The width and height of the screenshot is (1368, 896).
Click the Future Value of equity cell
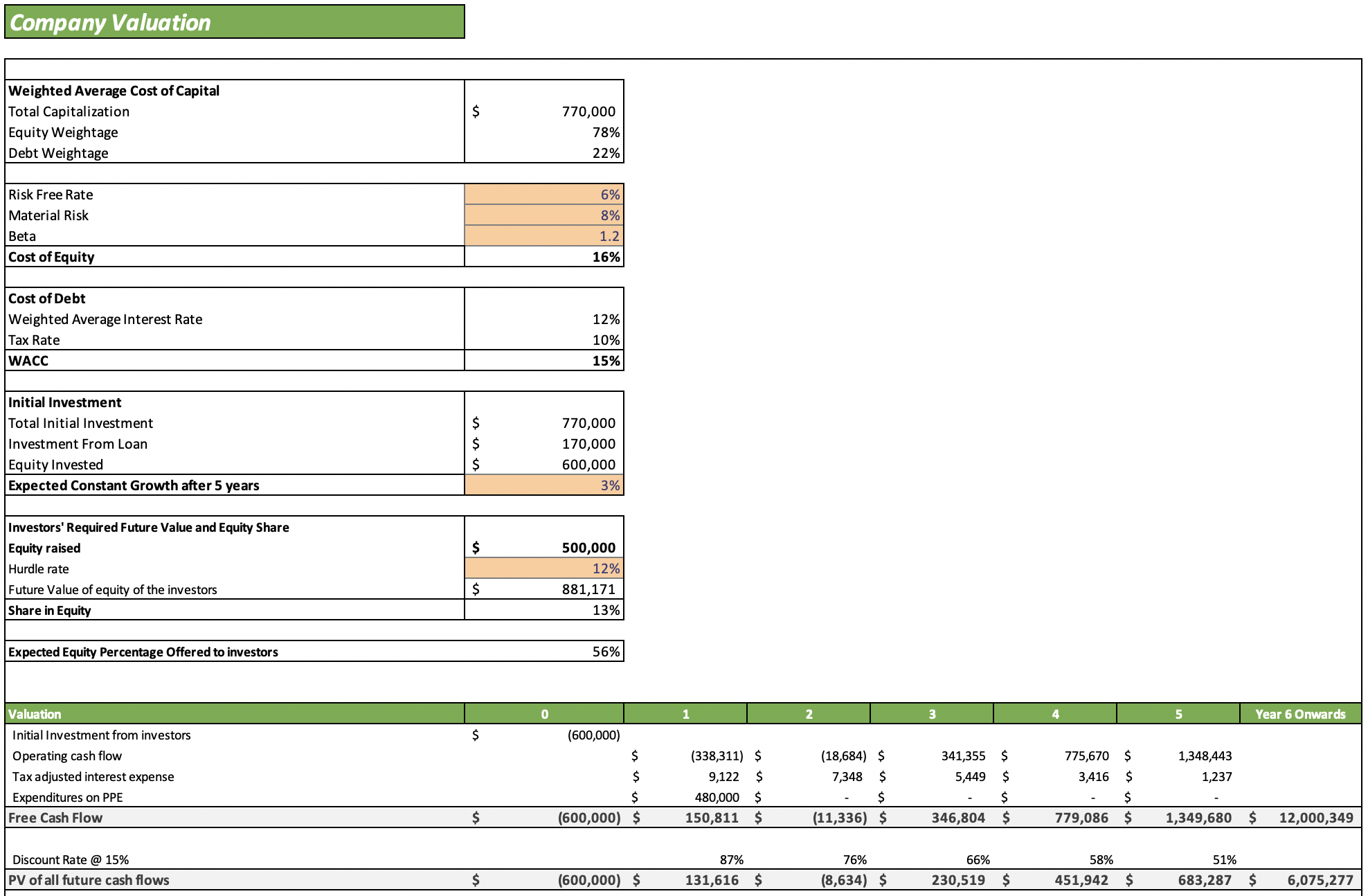tap(545, 589)
